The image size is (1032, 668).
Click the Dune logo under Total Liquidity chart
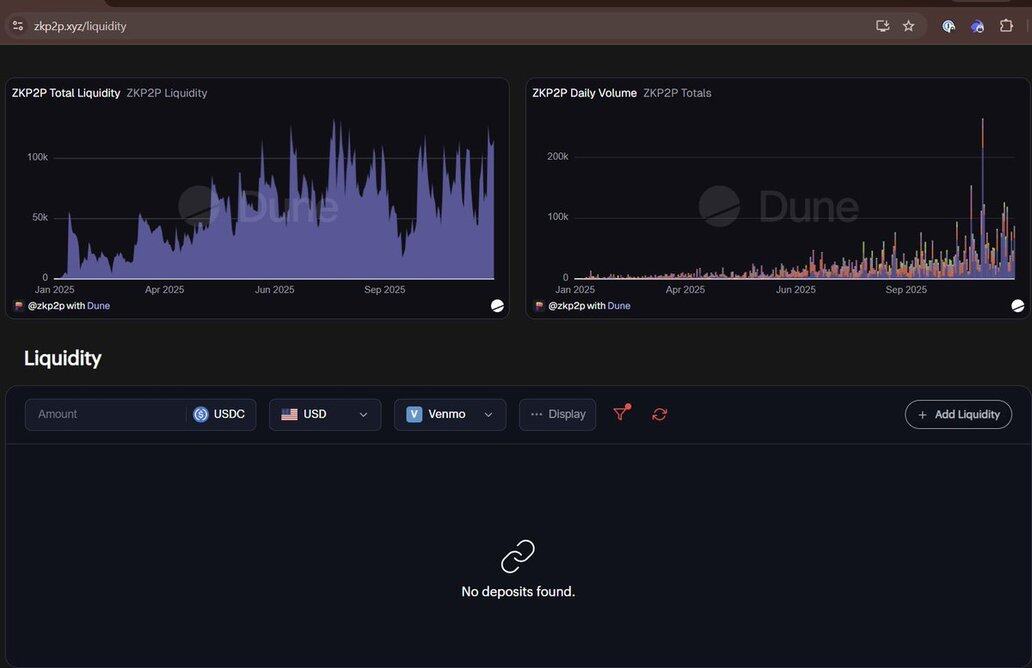497,306
